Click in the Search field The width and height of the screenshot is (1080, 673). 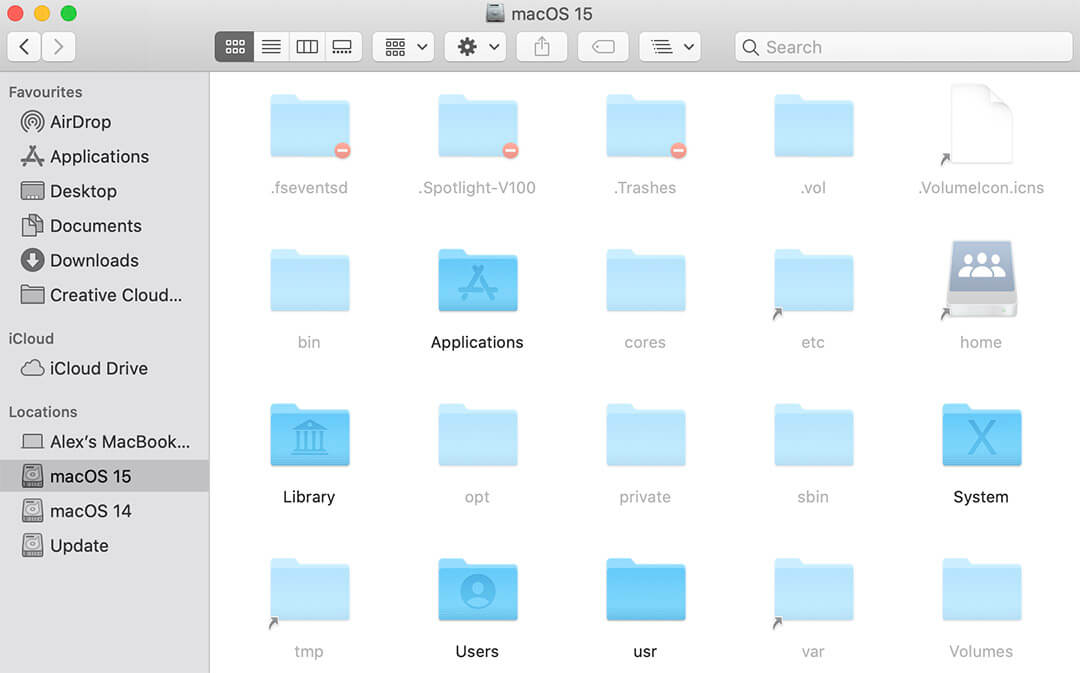(903, 47)
